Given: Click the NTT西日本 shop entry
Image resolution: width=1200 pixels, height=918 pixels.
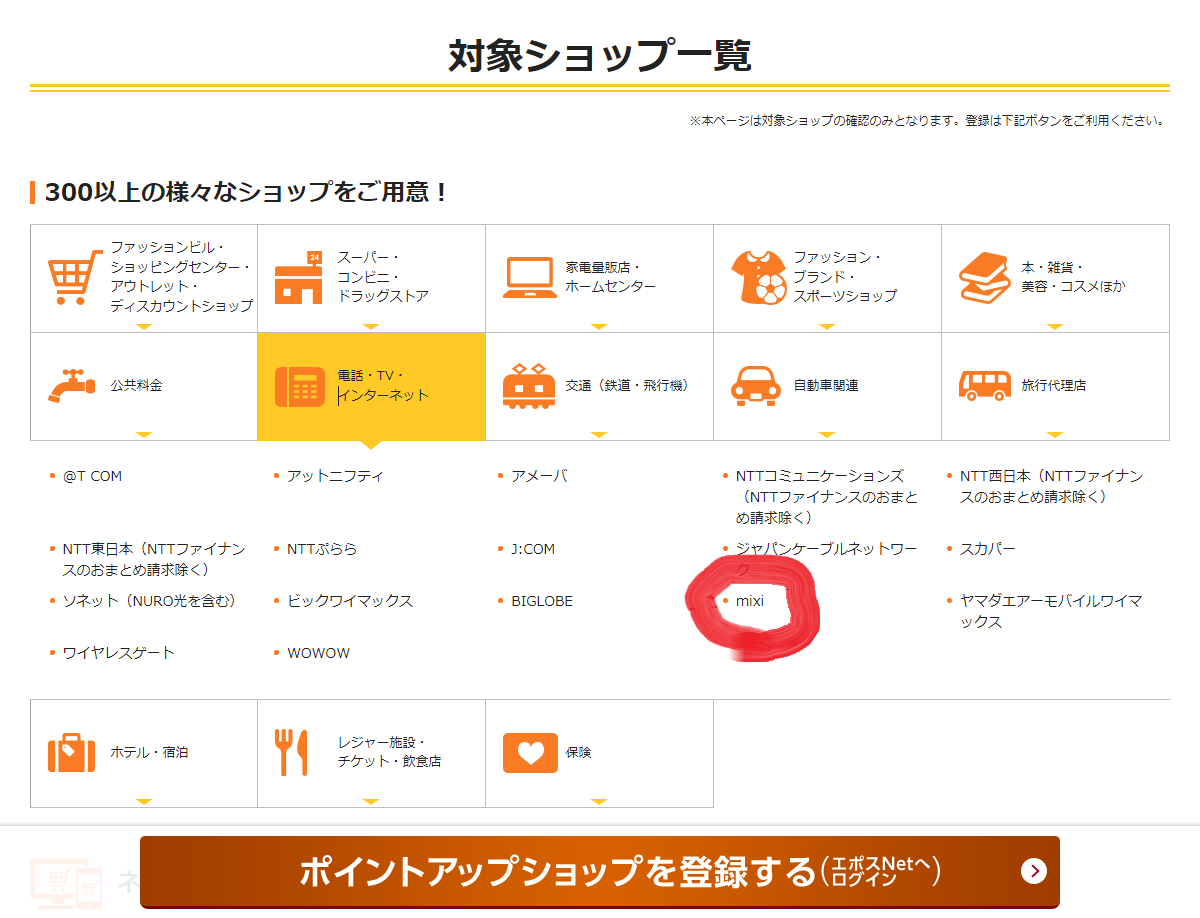Looking at the screenshot, I should coord(1051,486).
